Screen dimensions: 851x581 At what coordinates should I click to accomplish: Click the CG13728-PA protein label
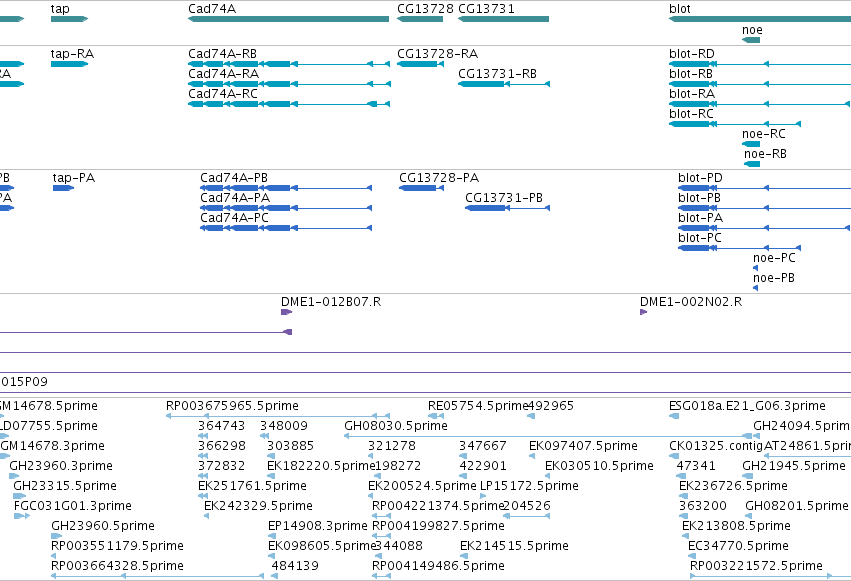439,178
